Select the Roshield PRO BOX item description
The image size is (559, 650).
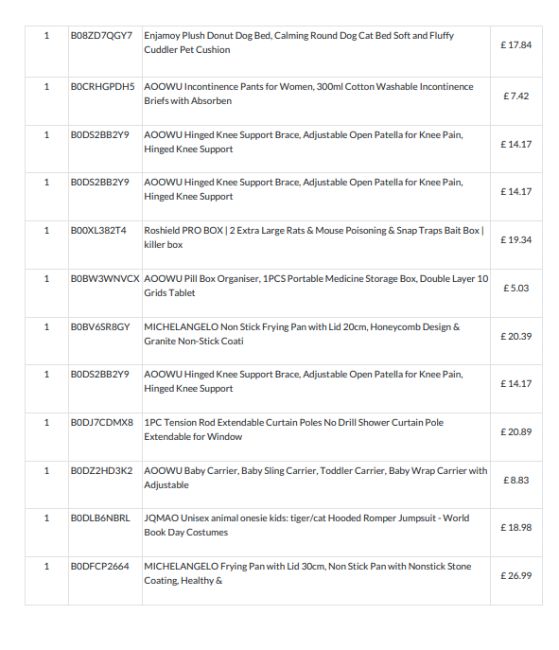click(314, 238)
